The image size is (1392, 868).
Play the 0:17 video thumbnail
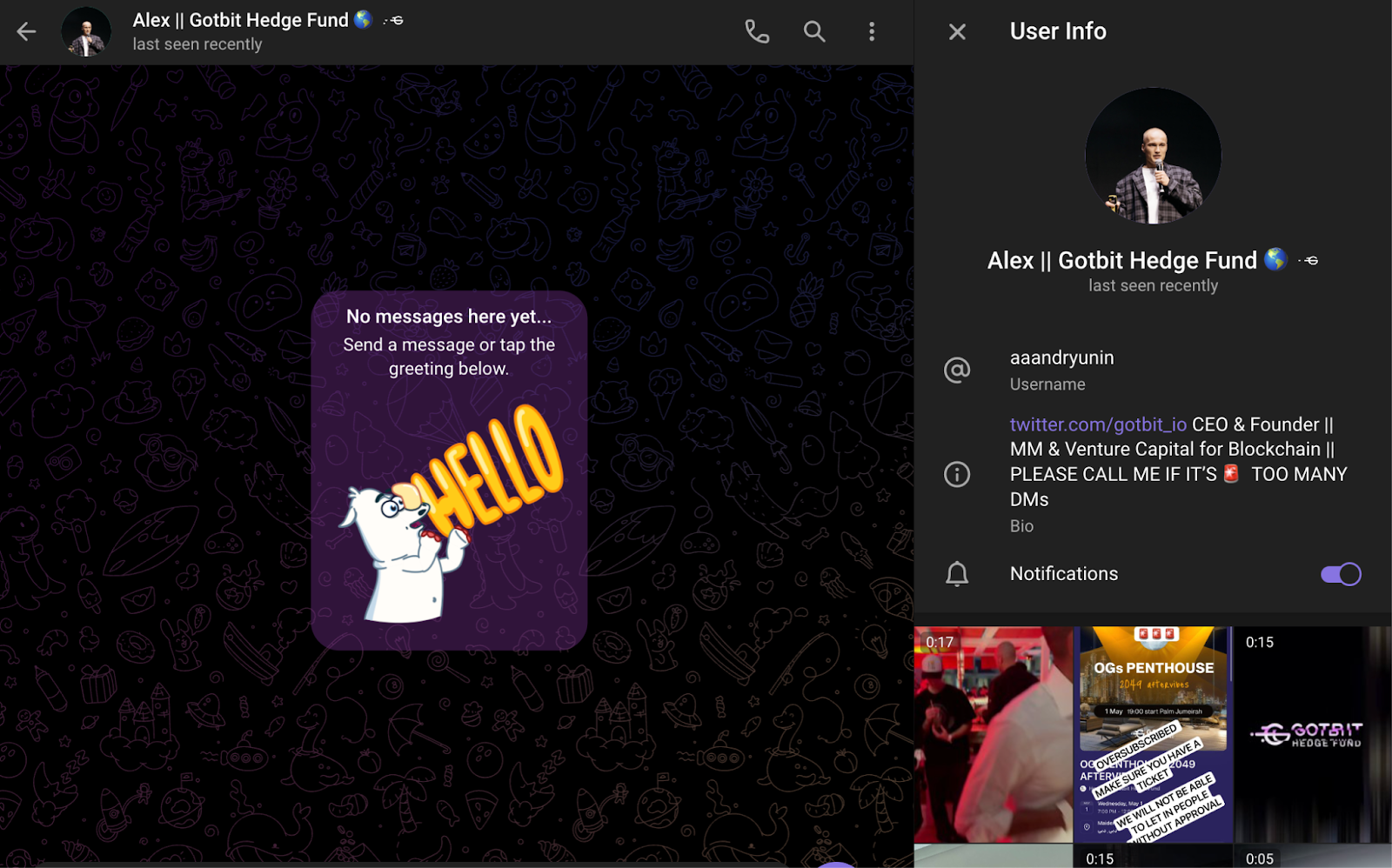(x=993, y=735)
